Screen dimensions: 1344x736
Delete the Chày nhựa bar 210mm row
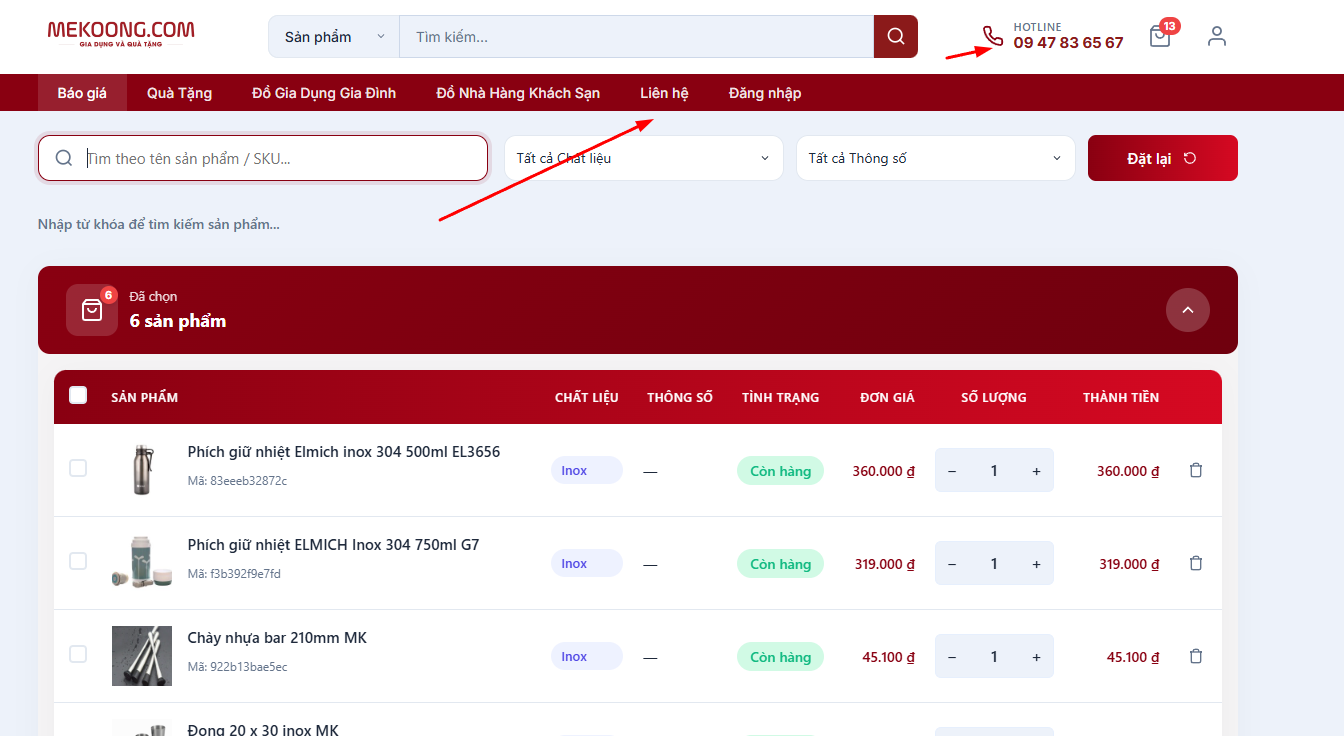point(1195,656)
